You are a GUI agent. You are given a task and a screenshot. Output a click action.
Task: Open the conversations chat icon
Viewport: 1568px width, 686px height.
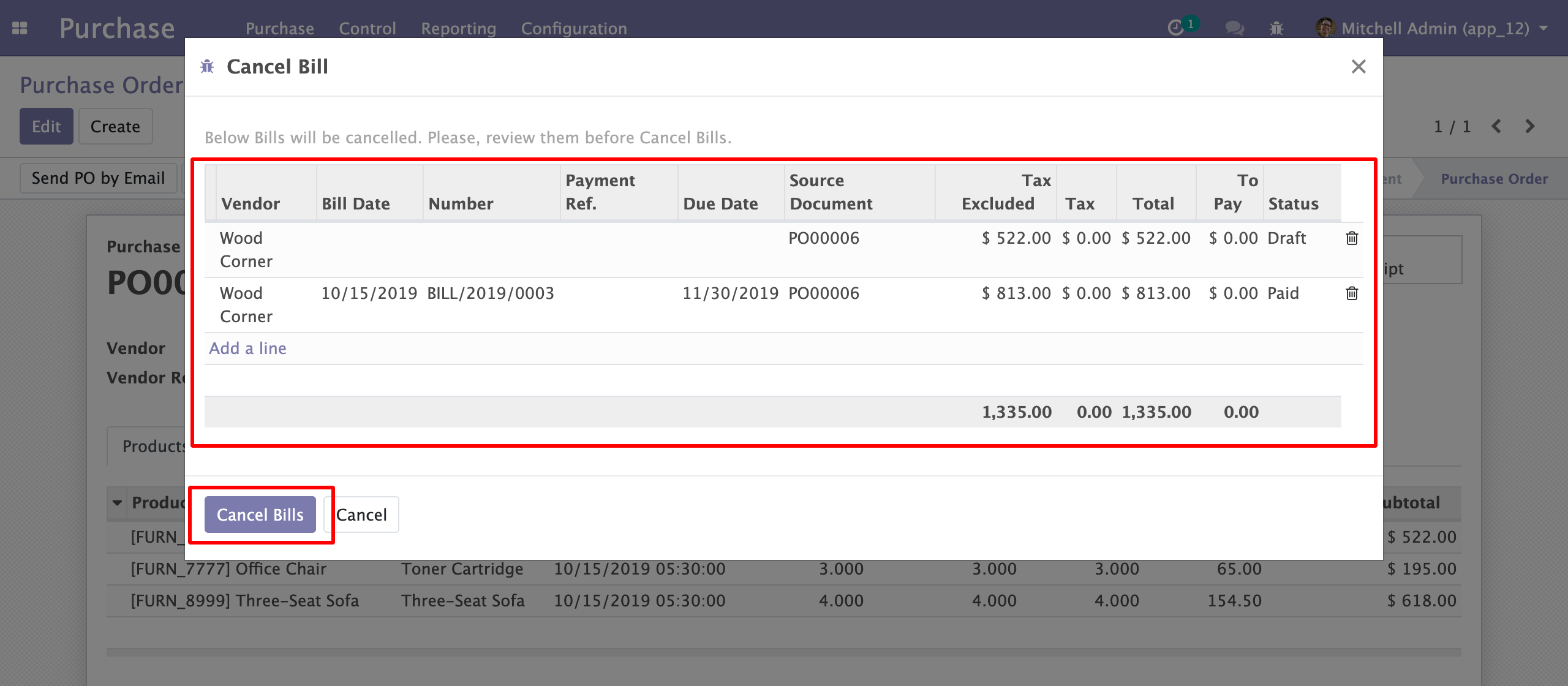click(1234, 28)
